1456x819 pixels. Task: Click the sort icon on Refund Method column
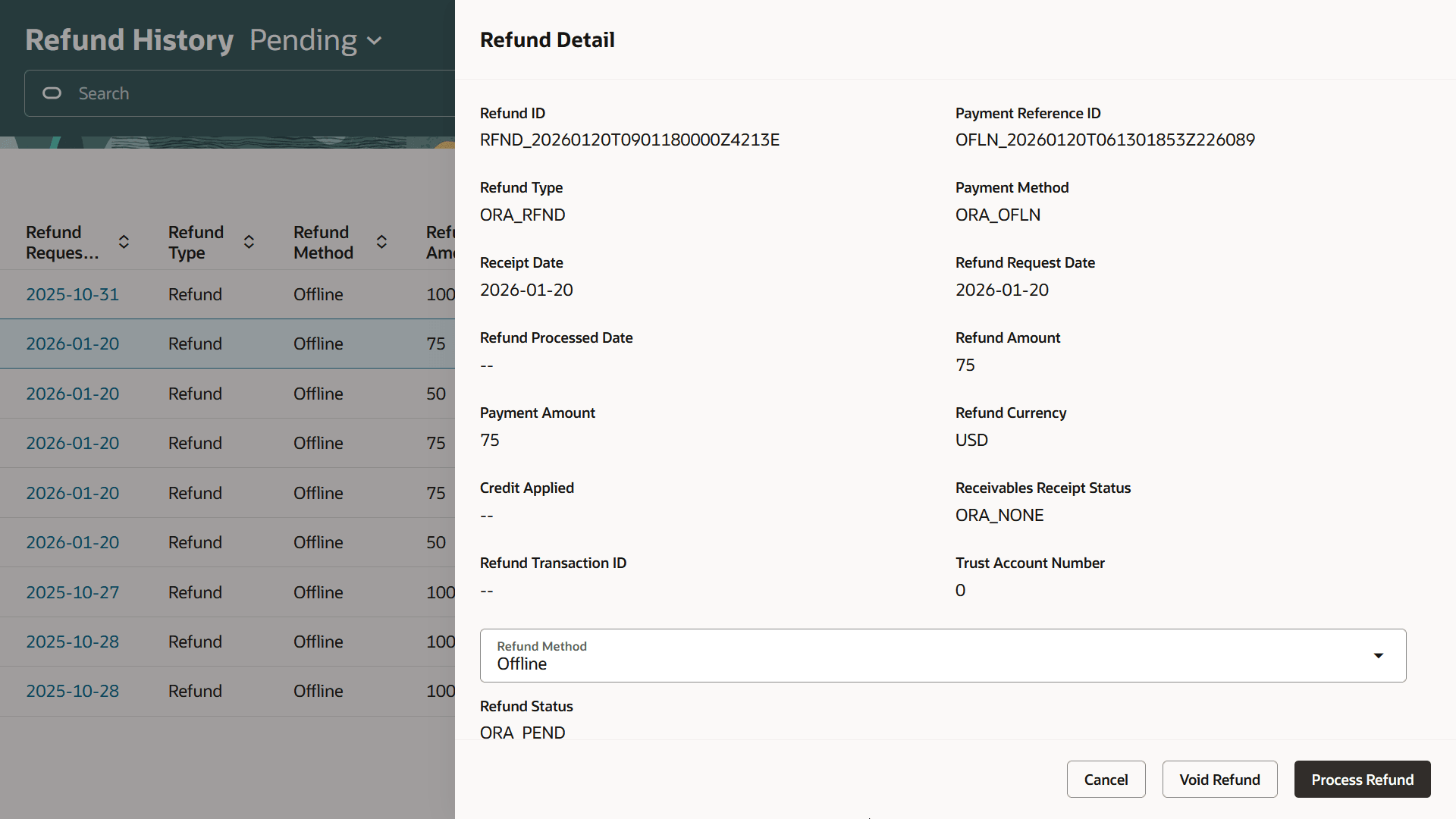(381, 242)
